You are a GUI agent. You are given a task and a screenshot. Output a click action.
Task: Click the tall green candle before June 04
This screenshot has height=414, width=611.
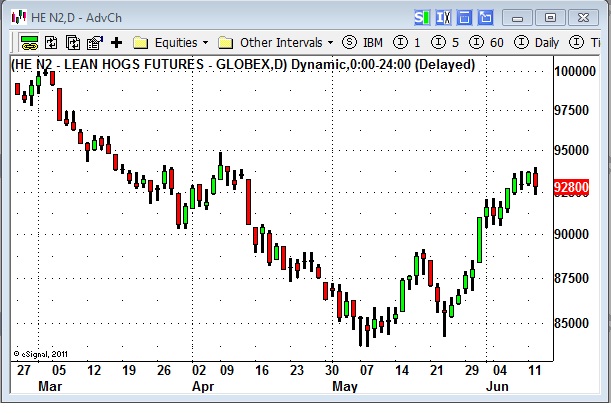pos(479,240)
